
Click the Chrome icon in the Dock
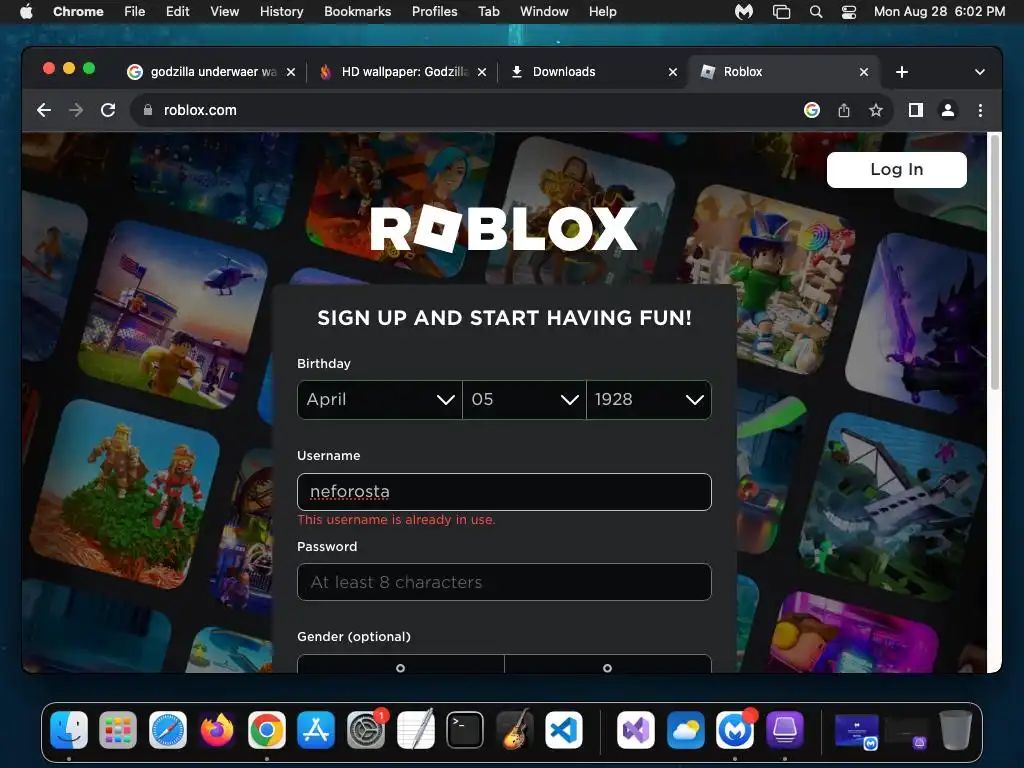coord(266,729)
